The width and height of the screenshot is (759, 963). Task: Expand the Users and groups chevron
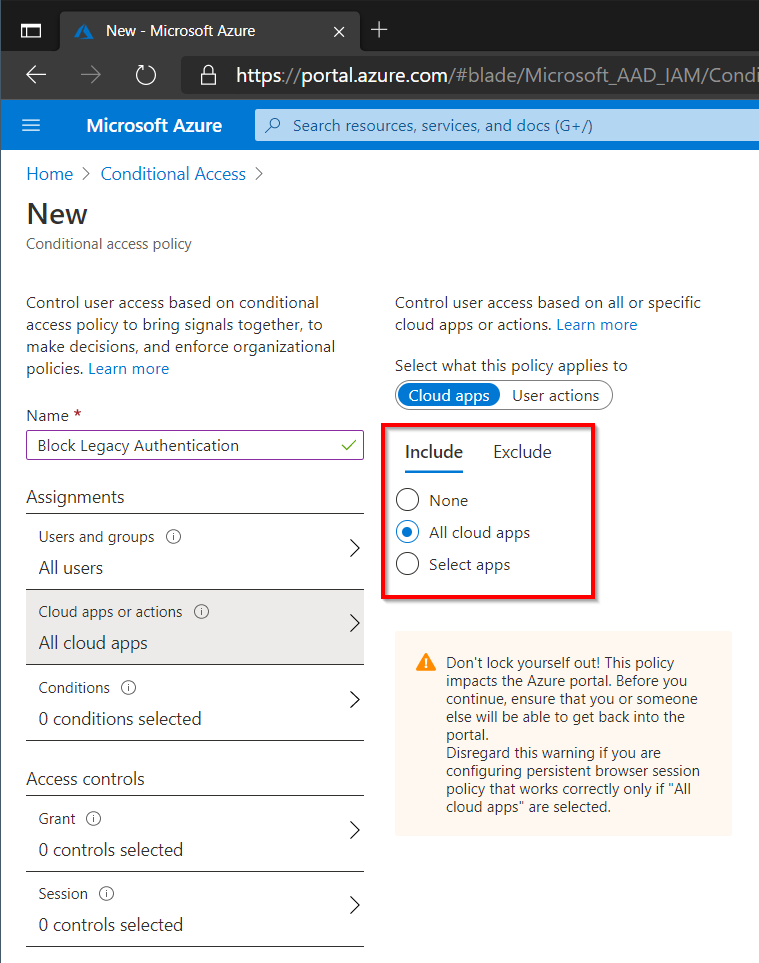354,548
